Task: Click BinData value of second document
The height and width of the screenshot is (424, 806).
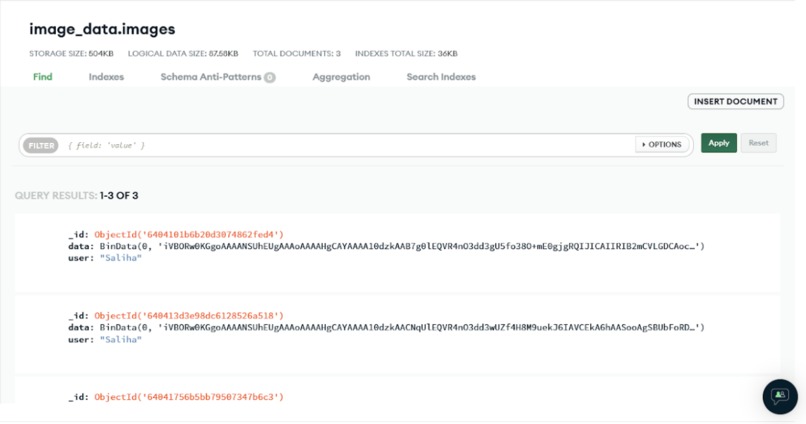Action: coord(402,327)
